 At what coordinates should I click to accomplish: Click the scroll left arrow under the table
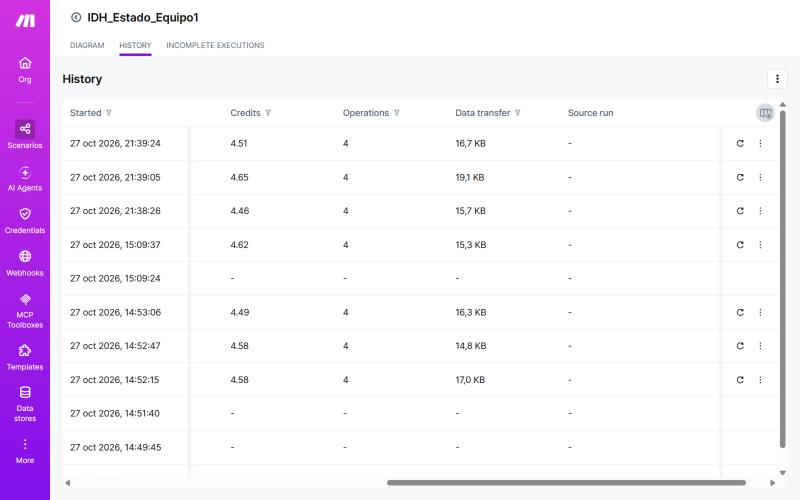(67, 483)
